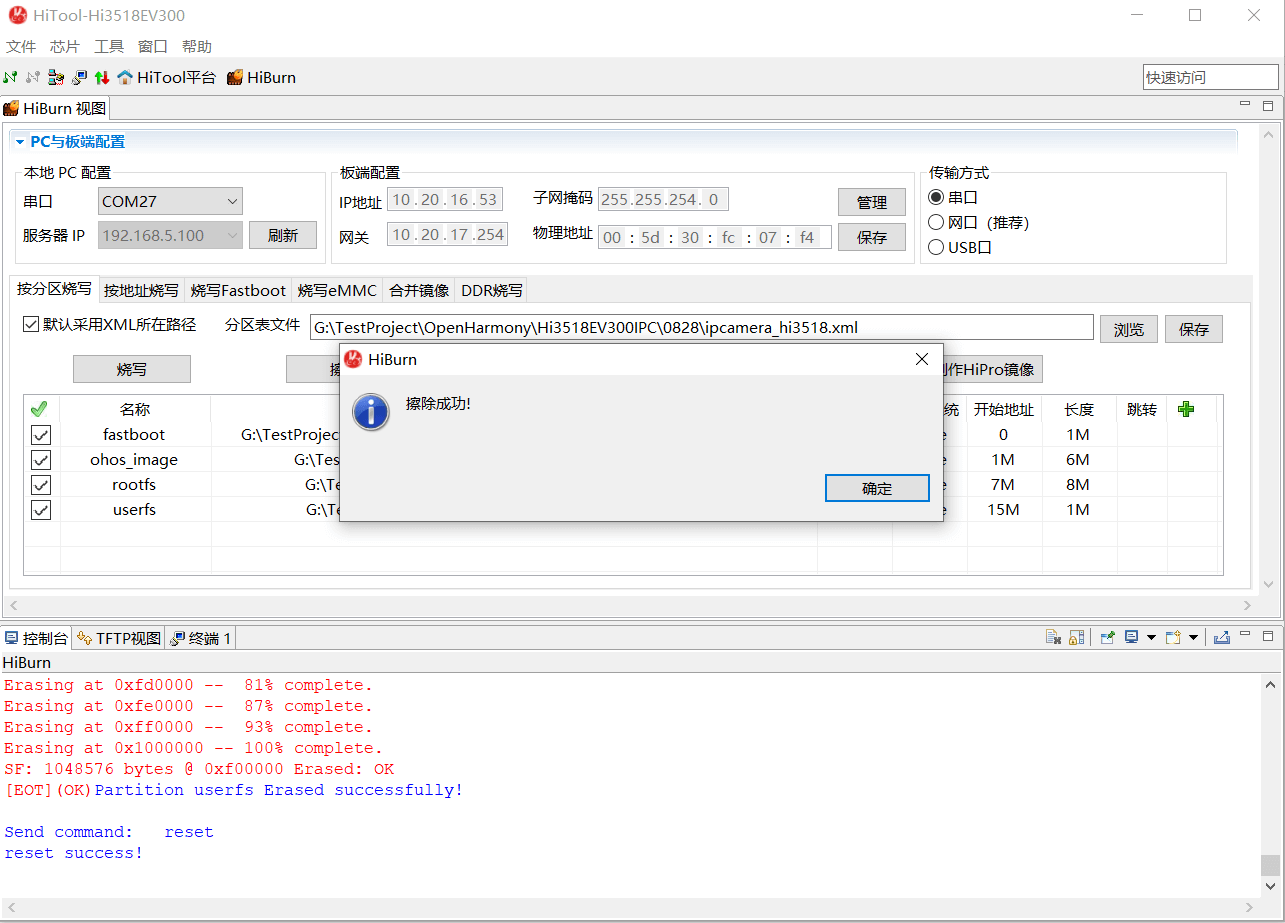
Task: Open the COM27 serial port dropdown
Action: [170, 201]
